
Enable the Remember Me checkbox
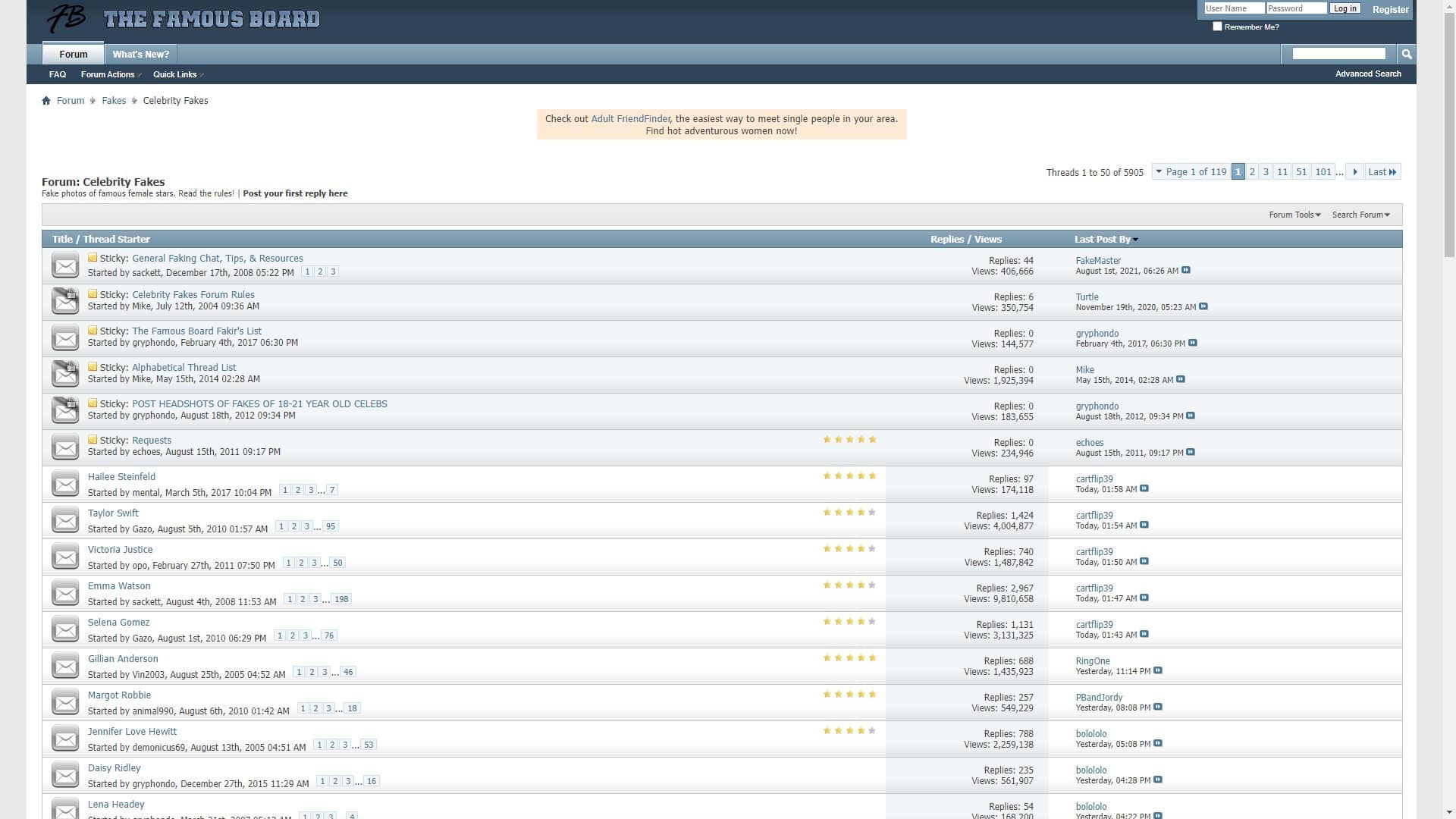click(x=1218, y=26)
